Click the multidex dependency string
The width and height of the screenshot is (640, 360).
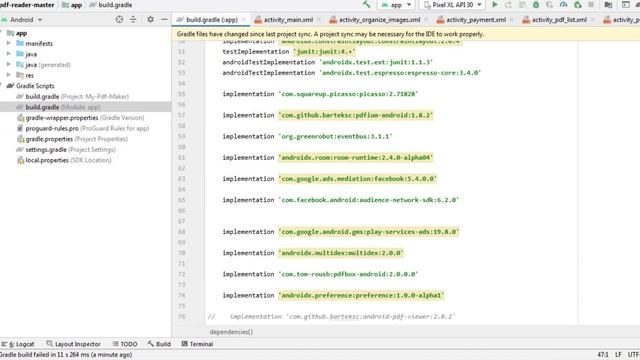click(341, 253)
